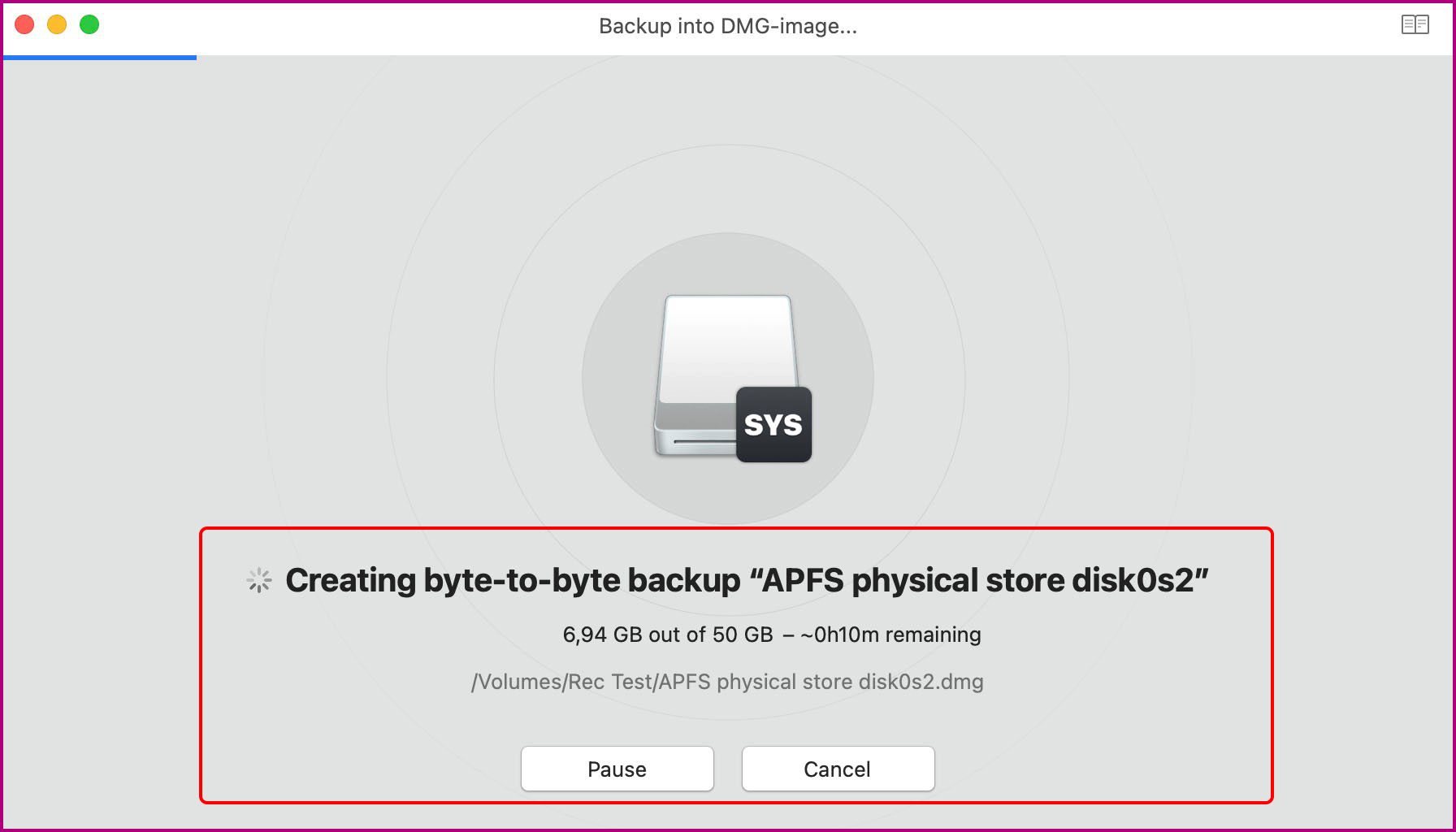This screenshot has width=1456, height=832.
Task: Select the dark SYS volume badge
Action: (x=773, y=424)
